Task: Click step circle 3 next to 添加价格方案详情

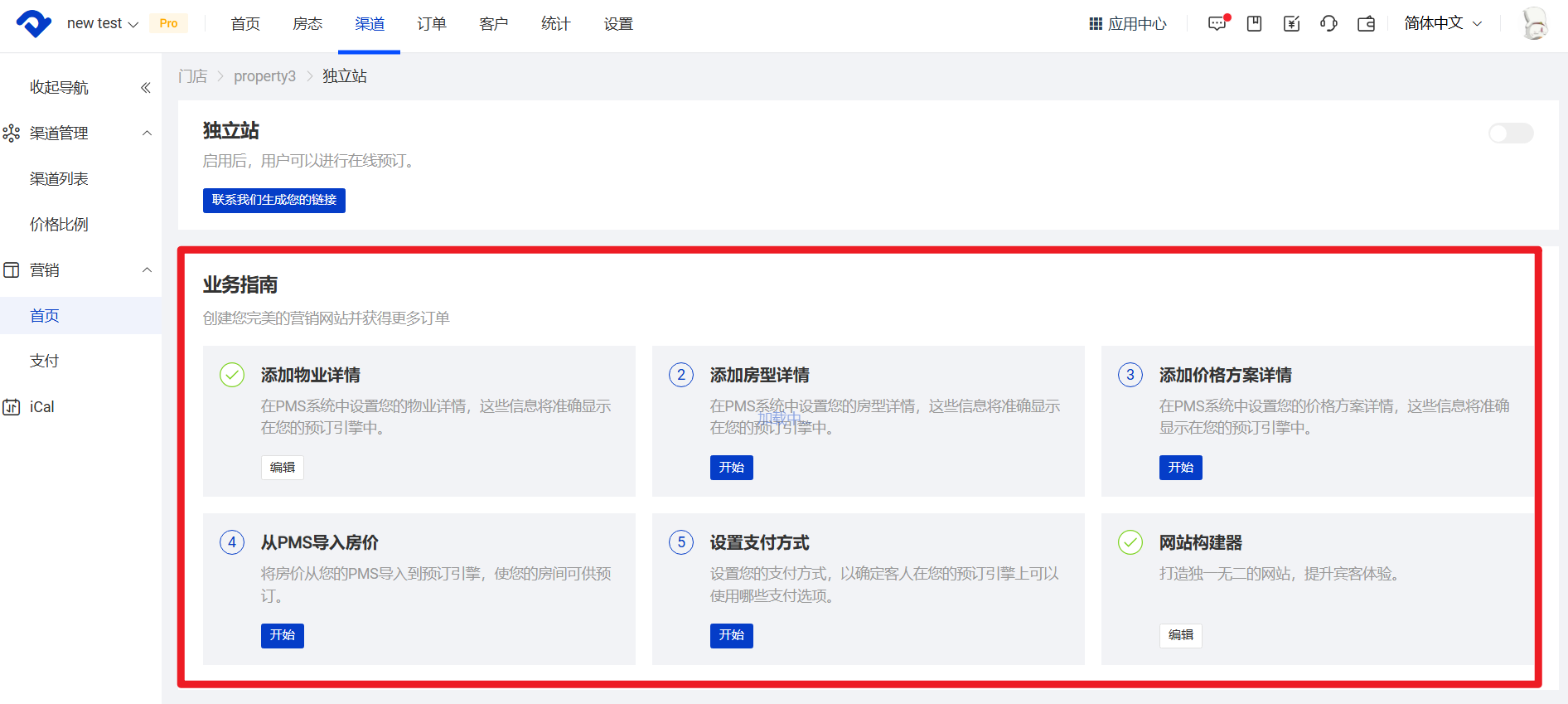Action: [1130, 375]
